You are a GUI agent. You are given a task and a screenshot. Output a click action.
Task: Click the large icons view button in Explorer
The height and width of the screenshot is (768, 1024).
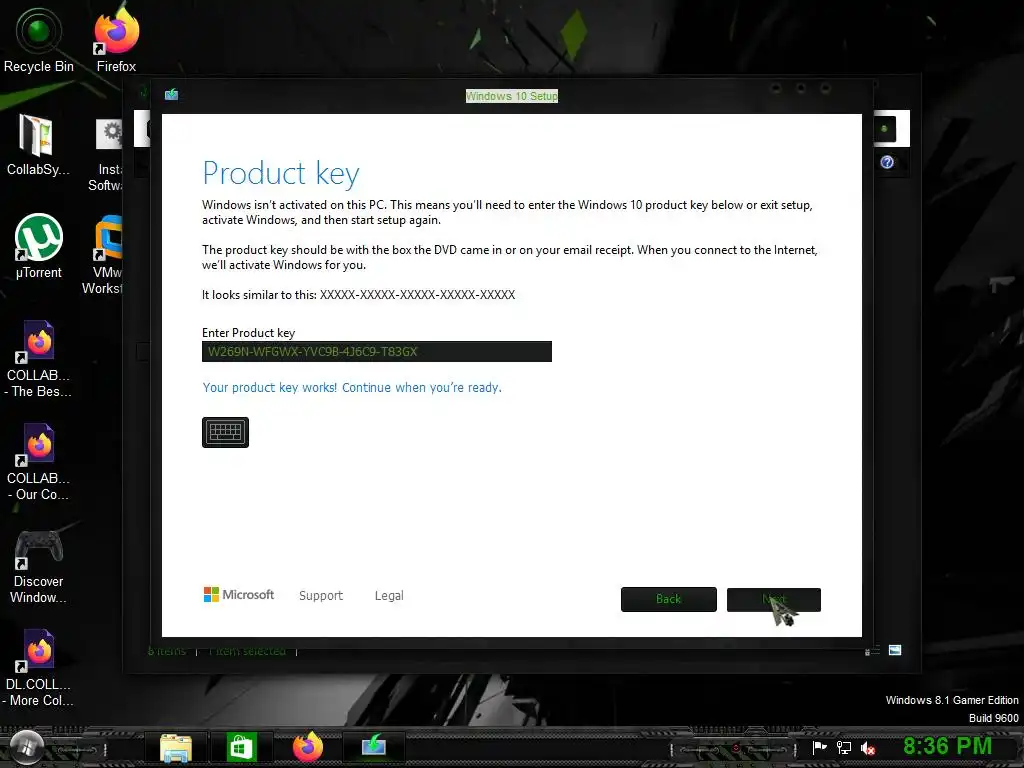coord(895,650)
